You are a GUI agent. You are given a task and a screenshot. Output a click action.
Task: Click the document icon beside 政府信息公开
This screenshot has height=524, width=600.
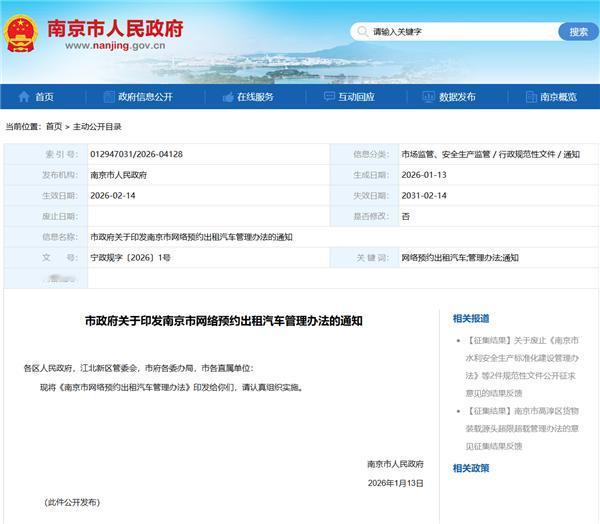click(109, 96)
